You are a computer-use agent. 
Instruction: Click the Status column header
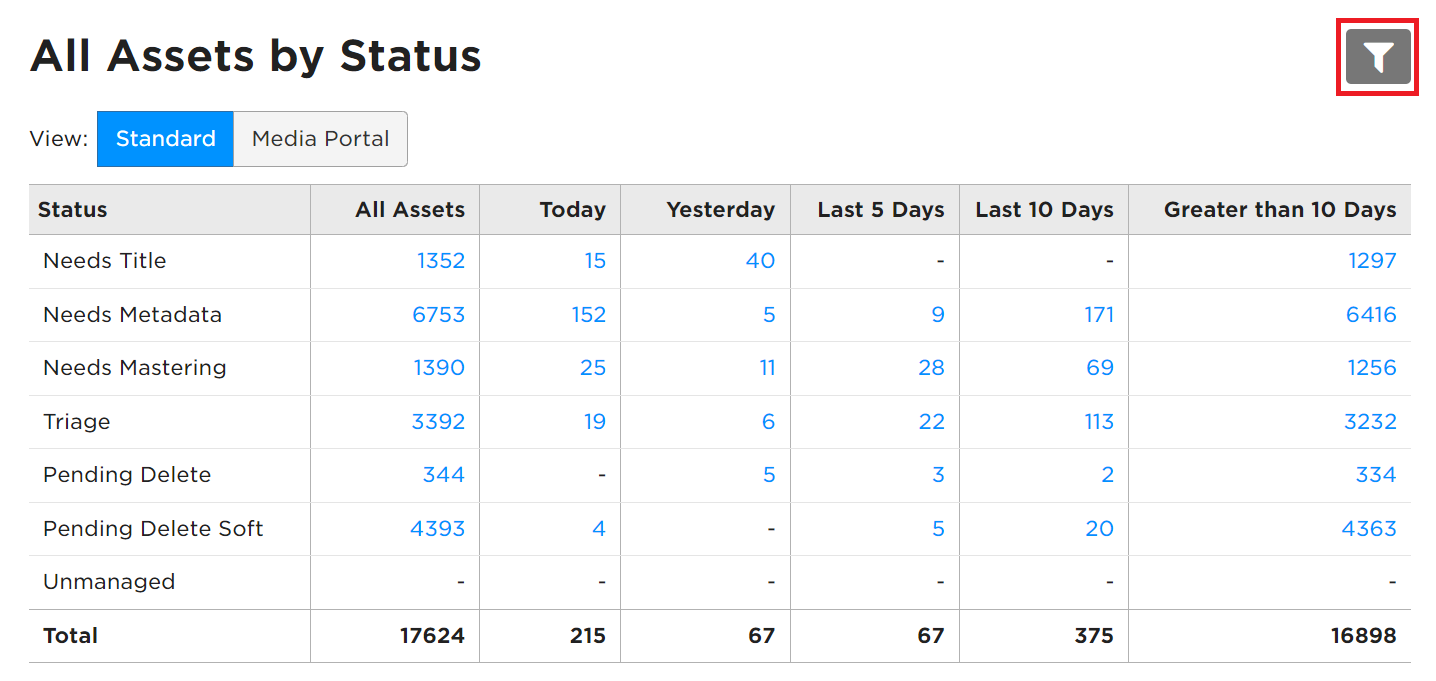pyautogui.click(x=73, y=210)
